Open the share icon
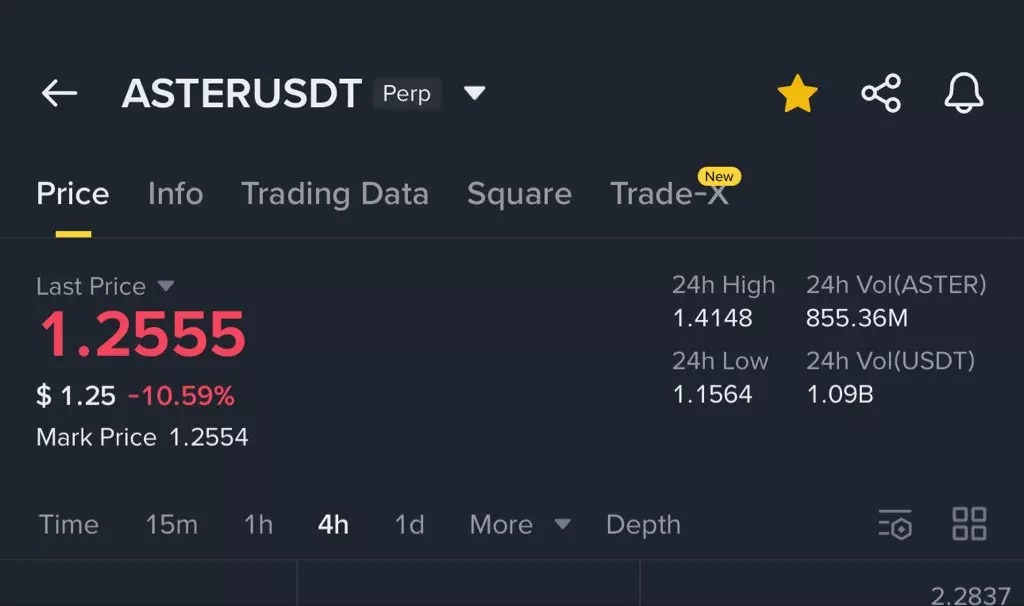 click(881, 94)
